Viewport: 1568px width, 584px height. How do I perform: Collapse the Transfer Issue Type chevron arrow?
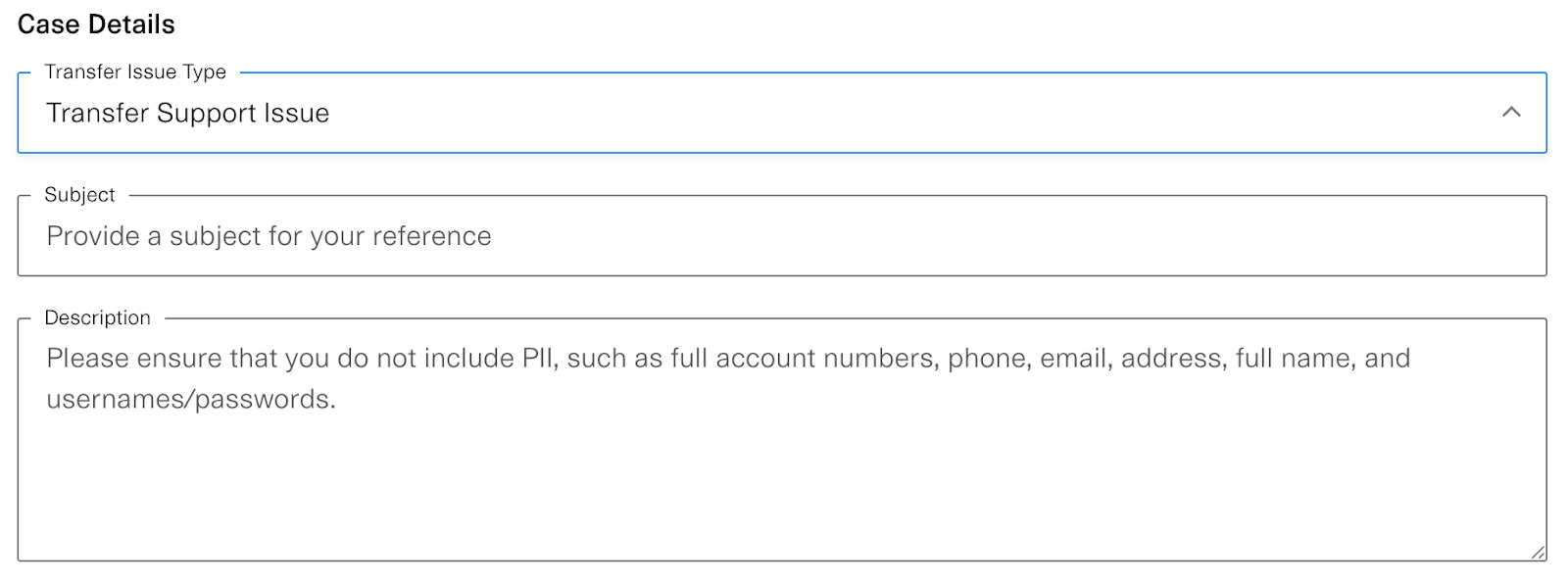pos(1511,113)
